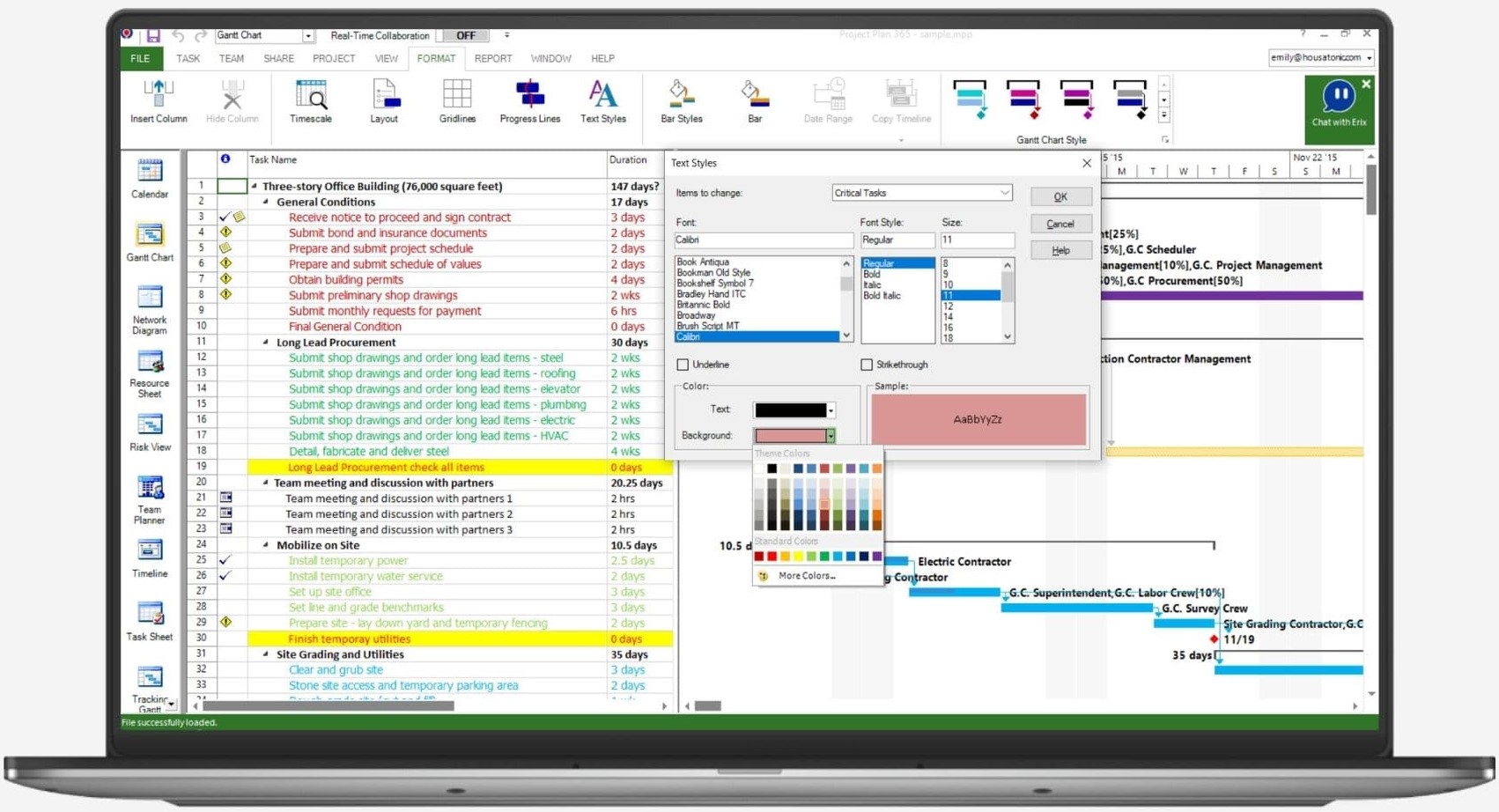Click More Colors in color picker
Screen dimensions: 1499x812
point(806,576)
